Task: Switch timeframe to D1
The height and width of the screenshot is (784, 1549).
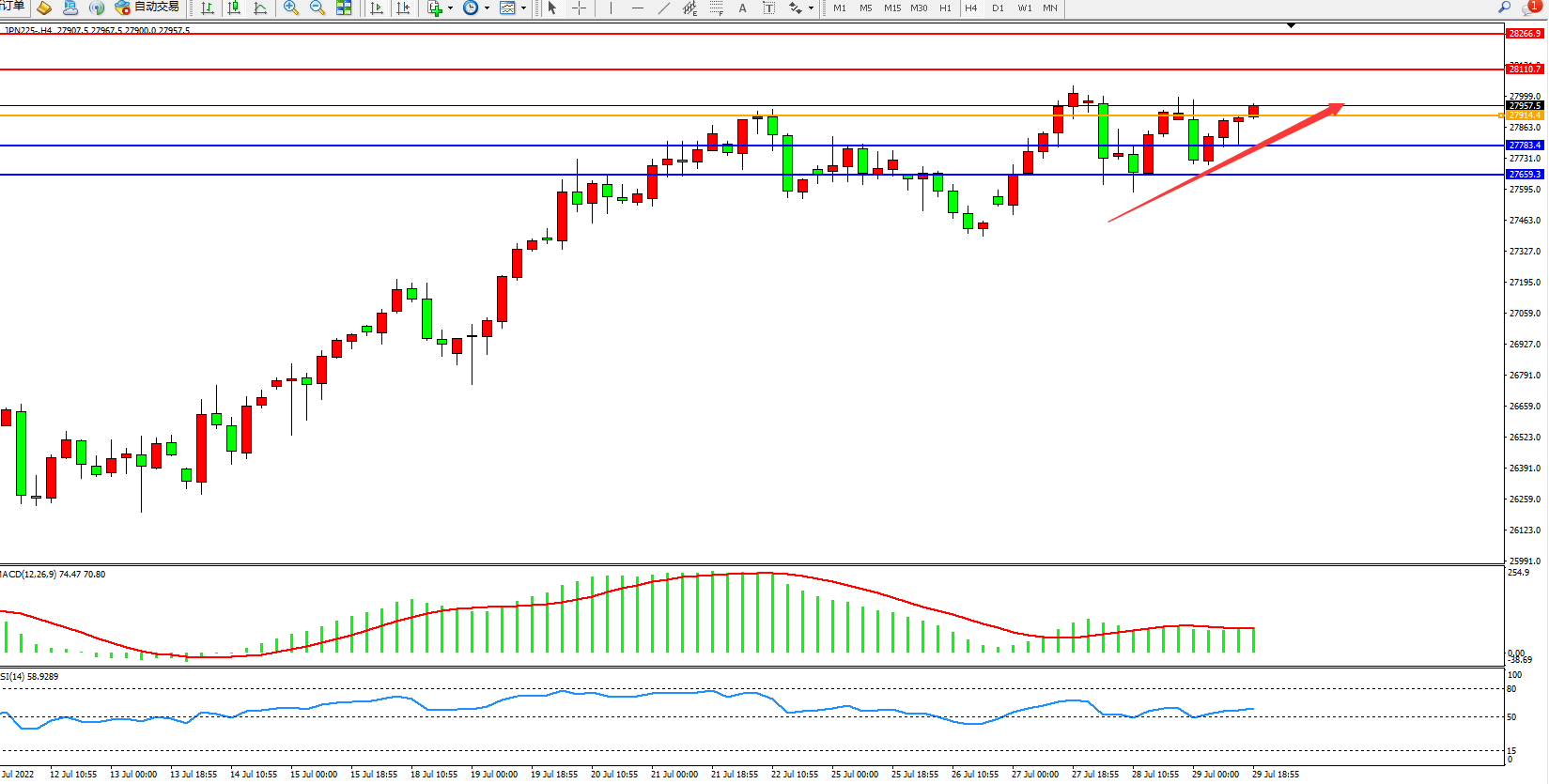Action: coord(998,8)
